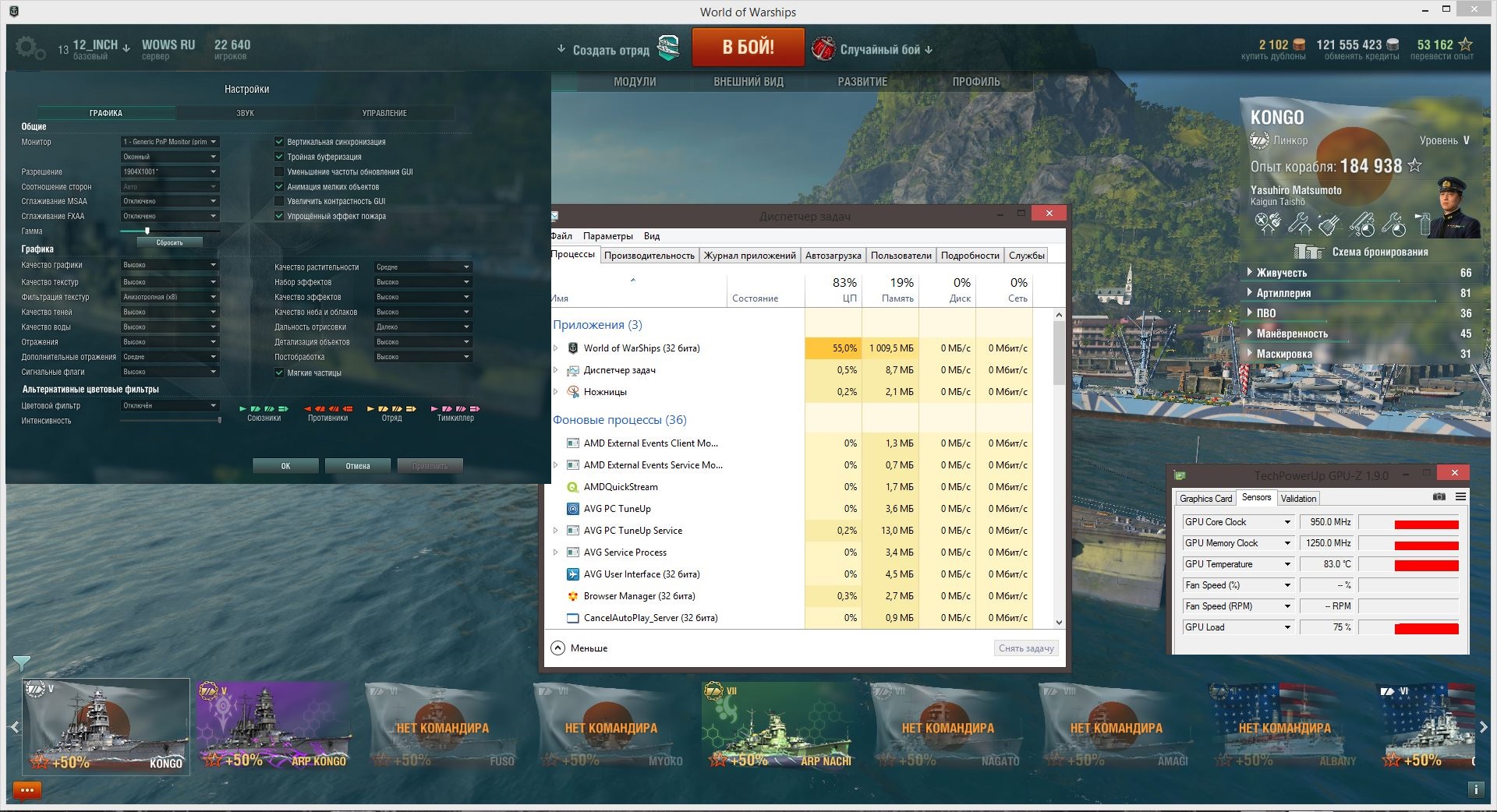Click the В БОЙ! battle button

[748, 48]
